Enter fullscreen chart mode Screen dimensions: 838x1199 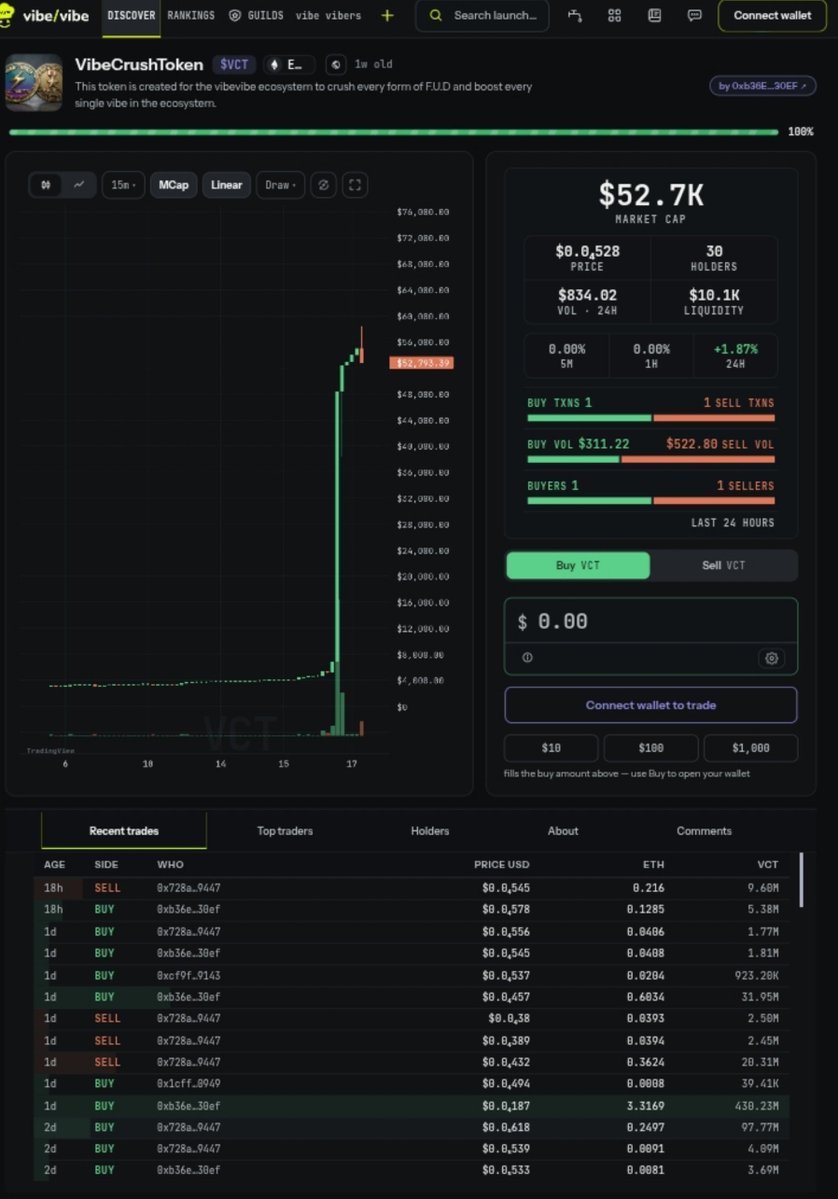coord(355,185)
